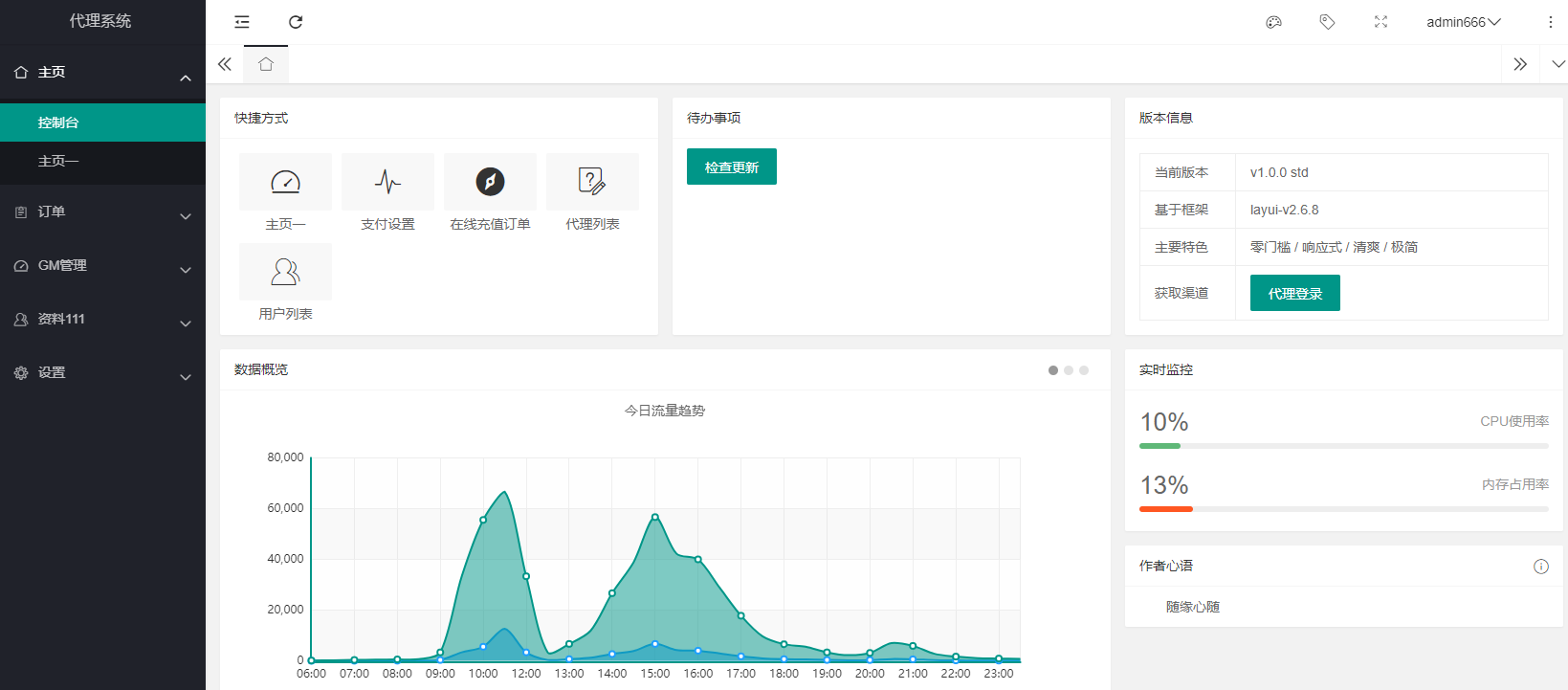Click the 10% CPU value
Viewport: 1568px width, 690px height.
tap(1164, 422)
